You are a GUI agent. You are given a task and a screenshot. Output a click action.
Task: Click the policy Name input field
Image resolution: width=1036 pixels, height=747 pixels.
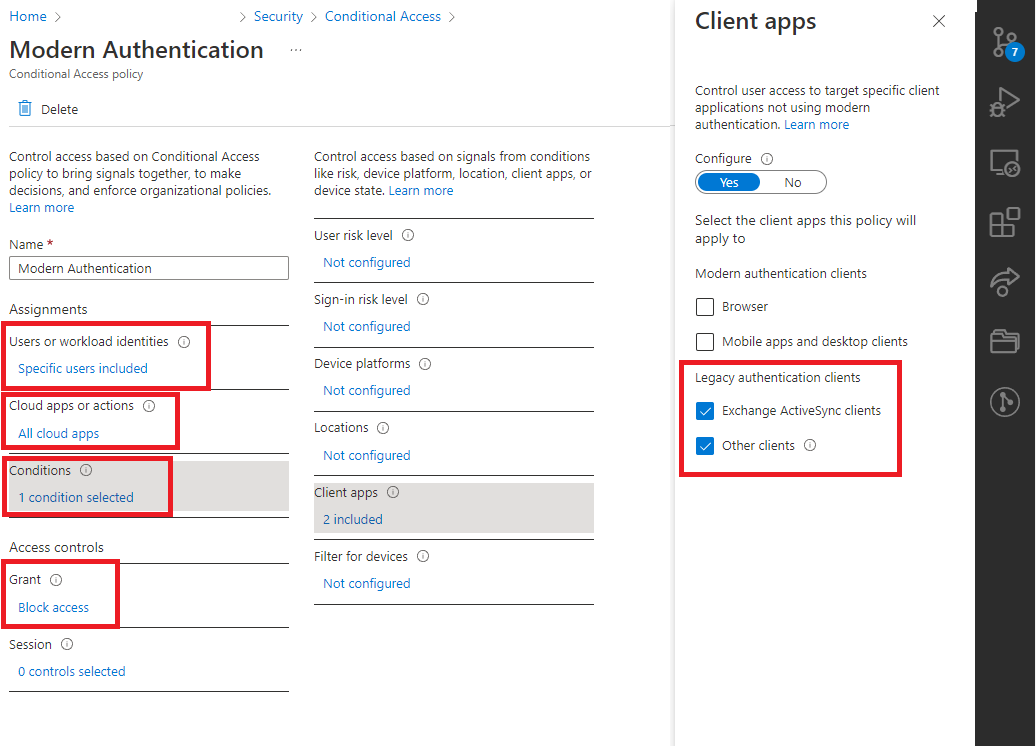[x=149, y=268]
